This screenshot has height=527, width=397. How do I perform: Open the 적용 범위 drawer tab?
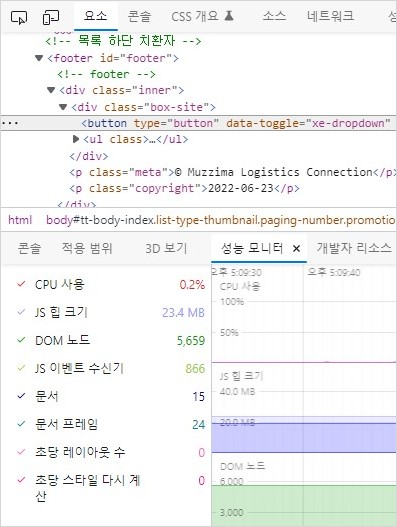[87, 248]
